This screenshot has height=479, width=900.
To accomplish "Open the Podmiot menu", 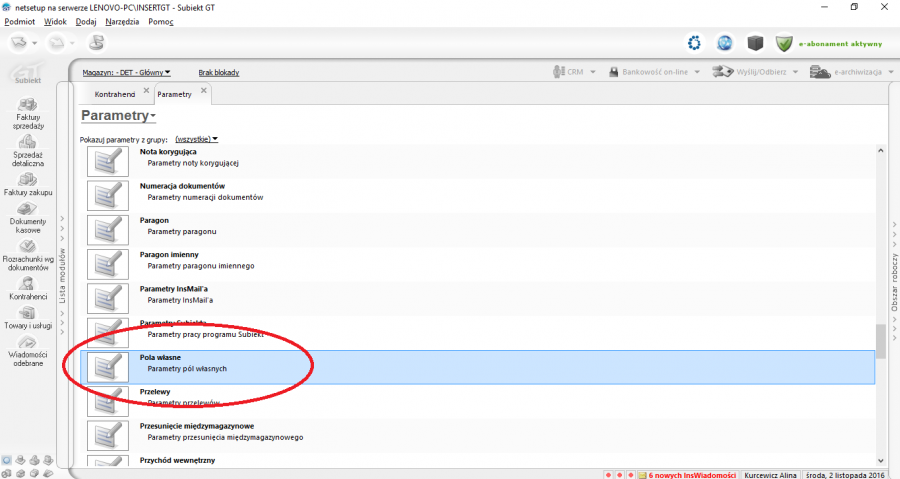I will point(20,21).
